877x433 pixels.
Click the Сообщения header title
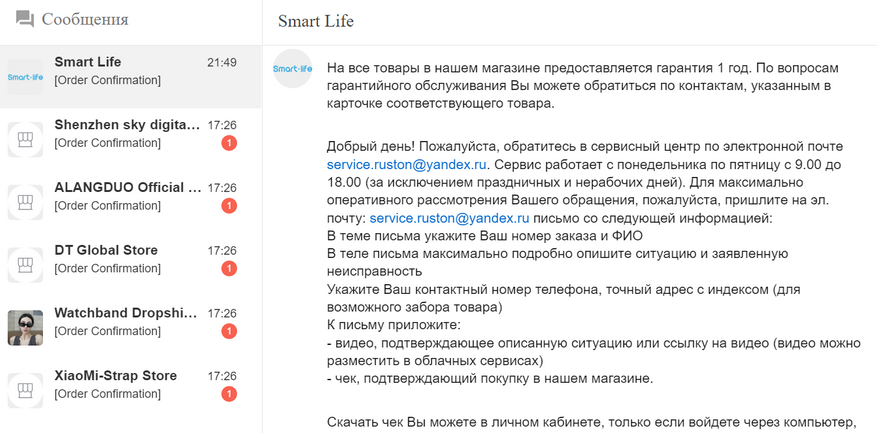coord(85,20)
